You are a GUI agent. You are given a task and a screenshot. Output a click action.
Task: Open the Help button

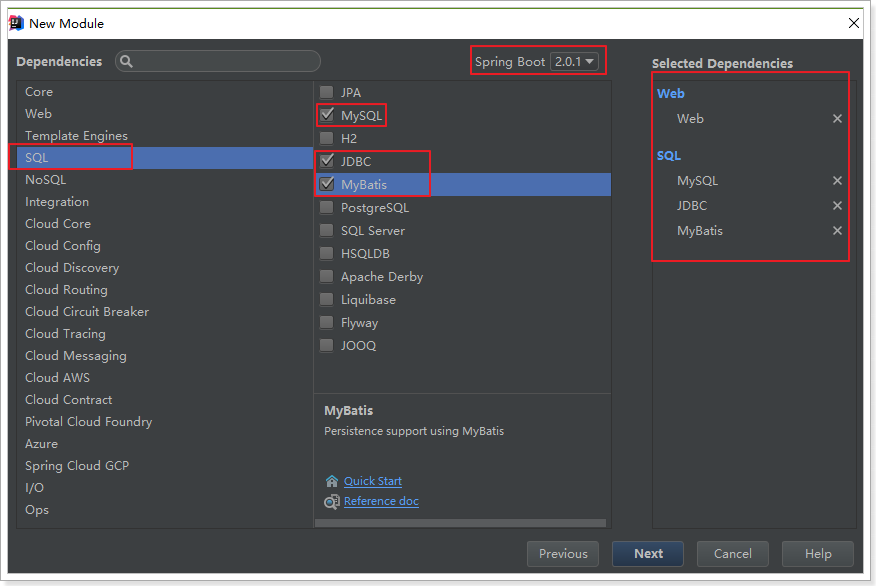click(818, 554)
